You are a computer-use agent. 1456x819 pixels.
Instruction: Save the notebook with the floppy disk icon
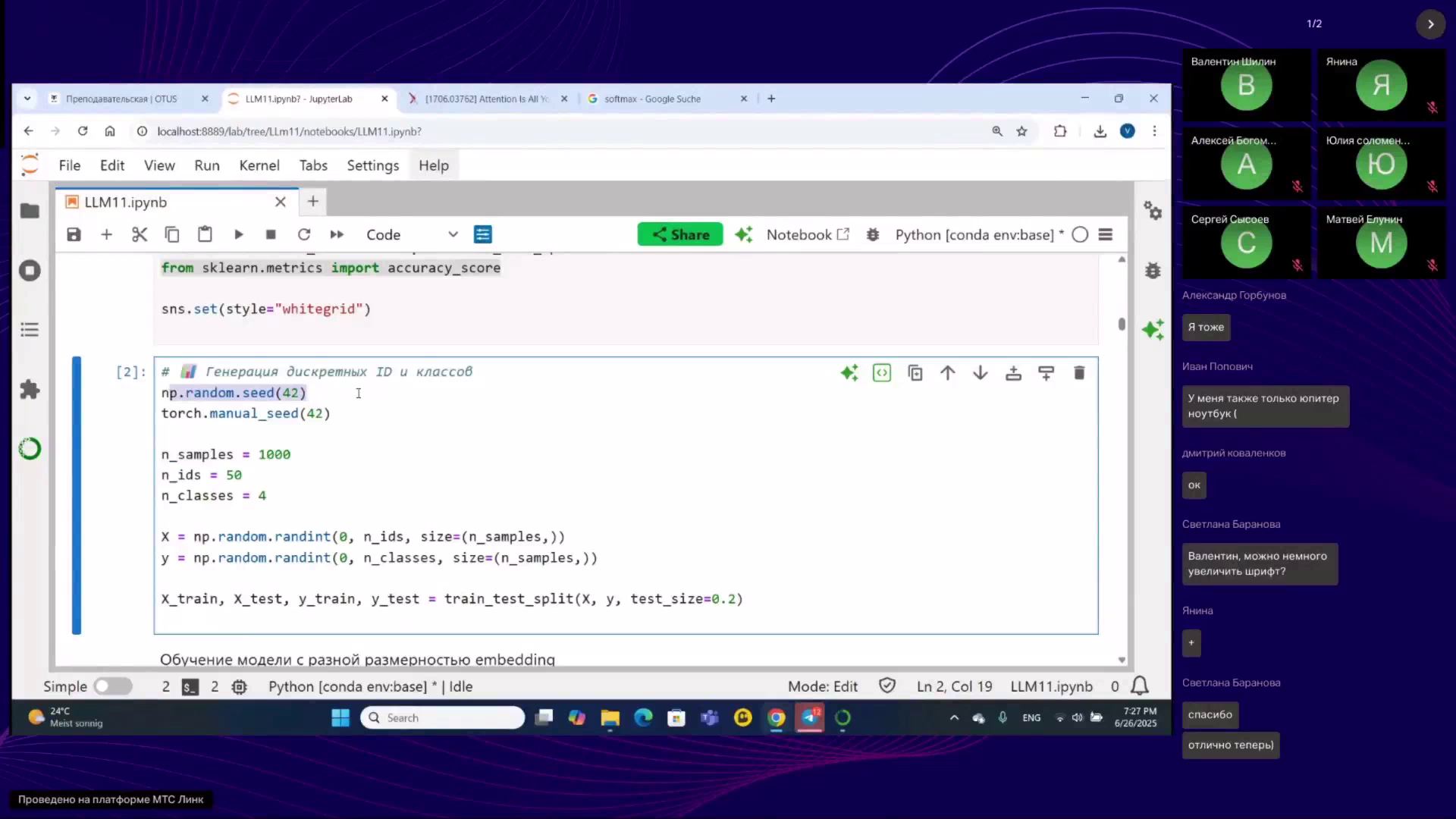point(74,235)
